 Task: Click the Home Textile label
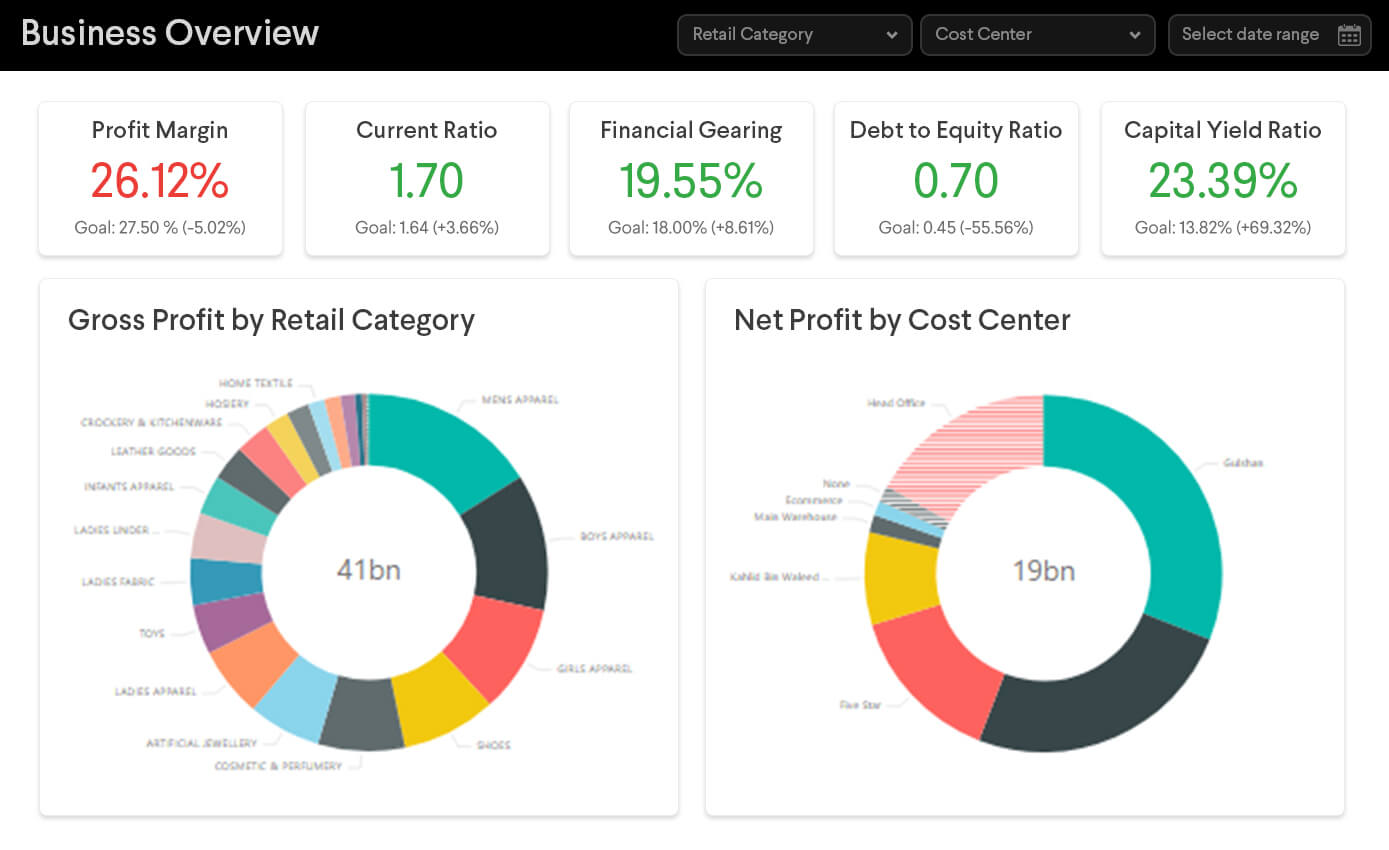coord(253,383)
